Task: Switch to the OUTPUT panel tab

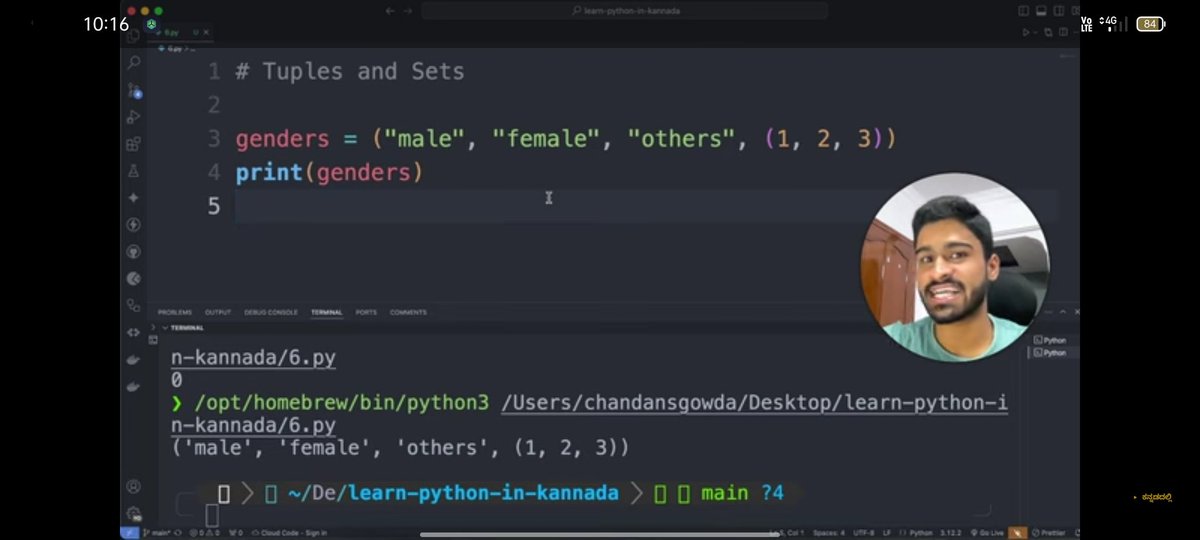Action: tap(218, 312)
